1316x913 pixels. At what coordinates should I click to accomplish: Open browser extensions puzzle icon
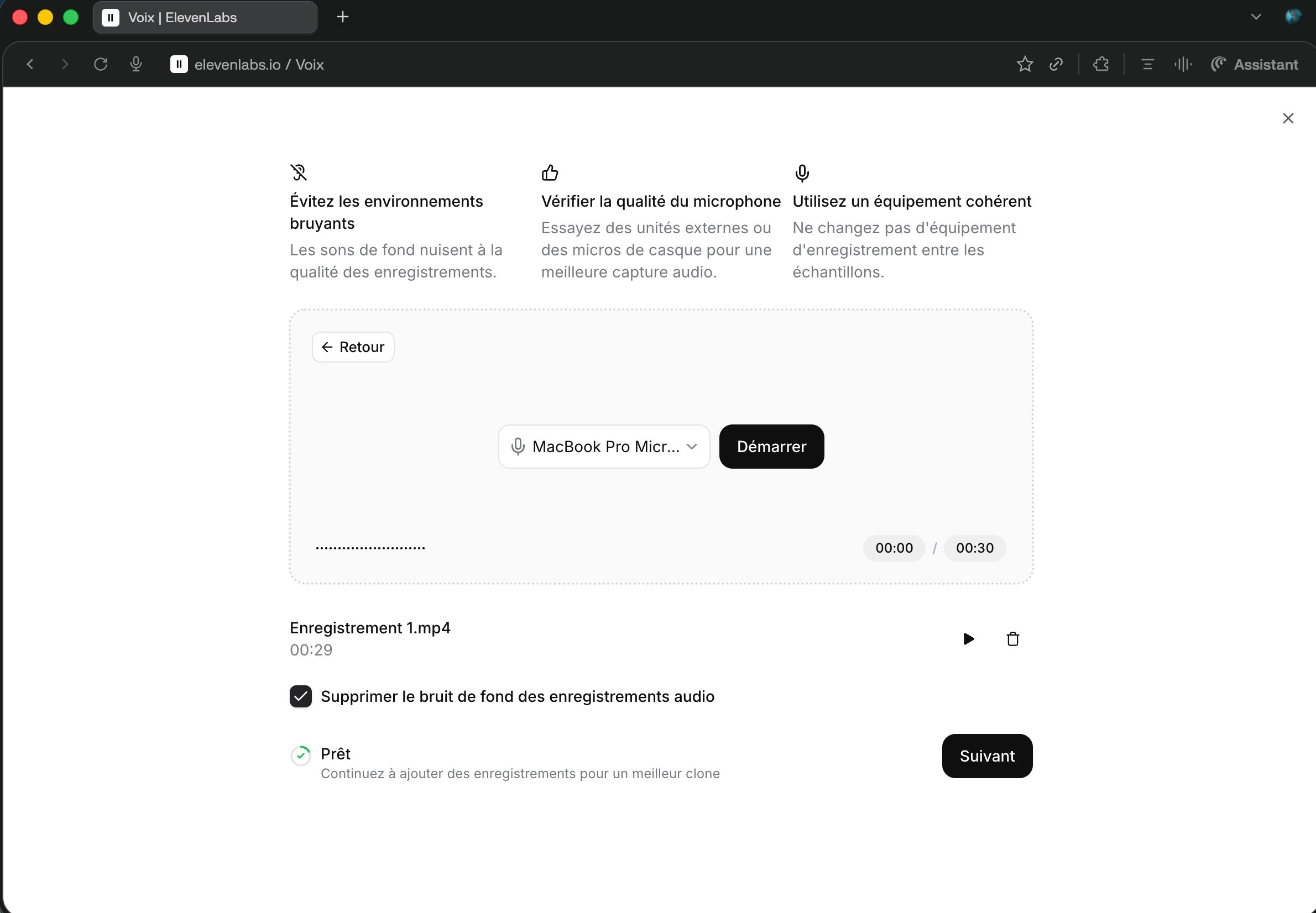point(1101,64)
